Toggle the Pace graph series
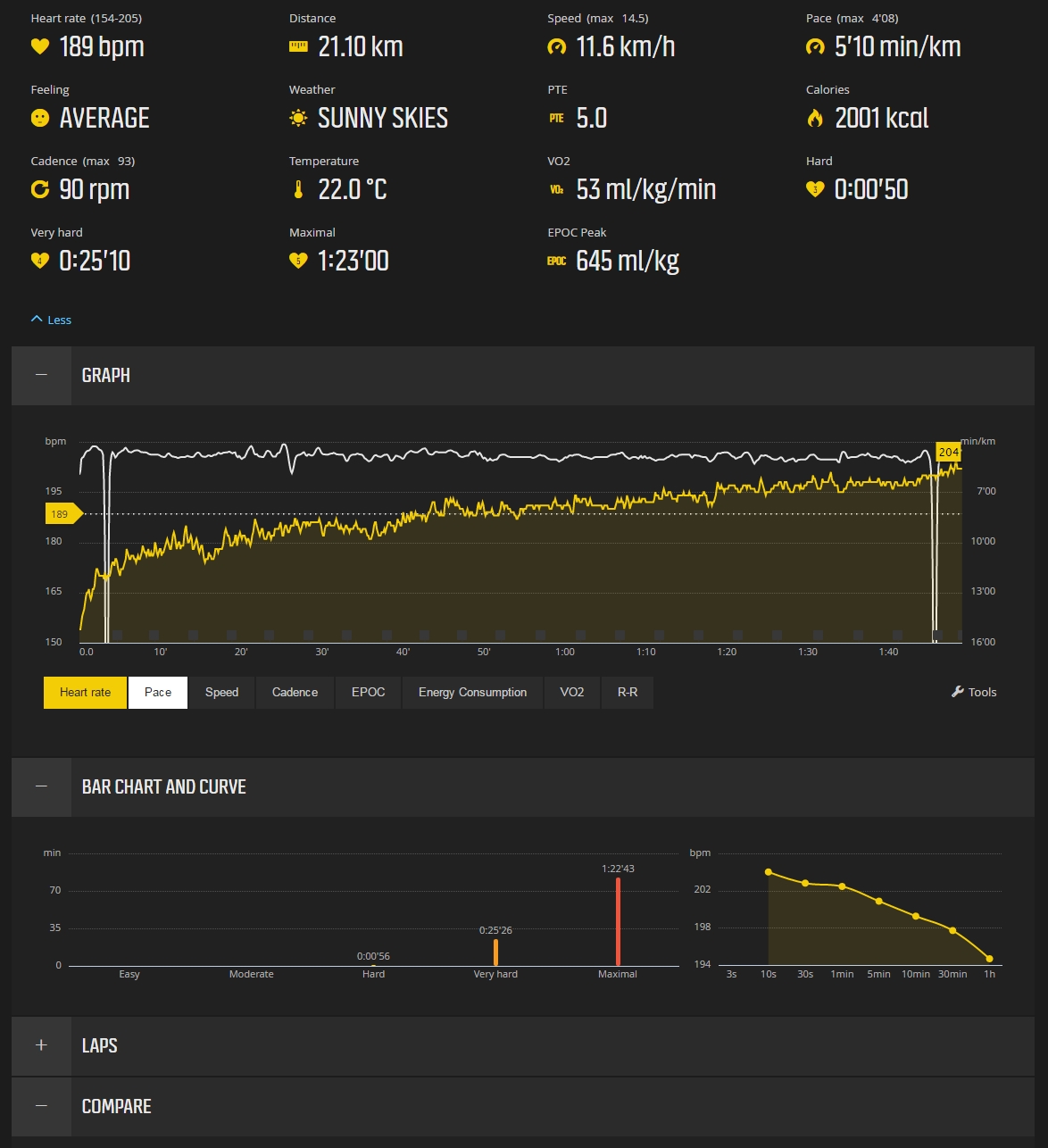The image size is (1048, 1148). tap(158, 692)
